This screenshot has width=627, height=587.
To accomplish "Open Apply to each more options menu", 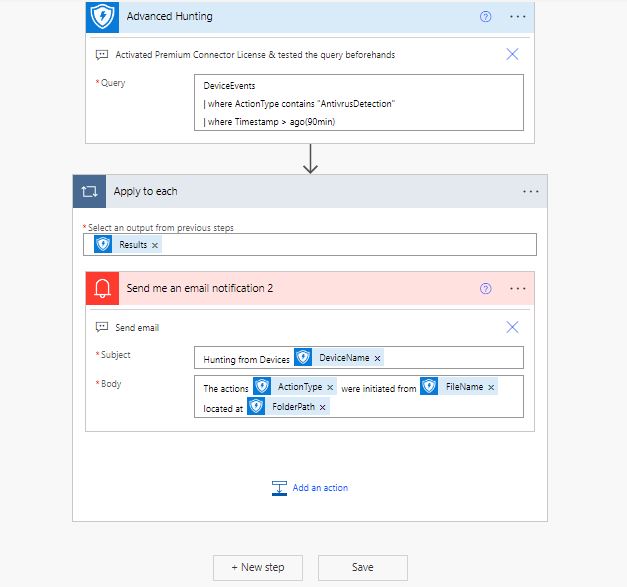I will pyautogui.click(x=531, y=192).
